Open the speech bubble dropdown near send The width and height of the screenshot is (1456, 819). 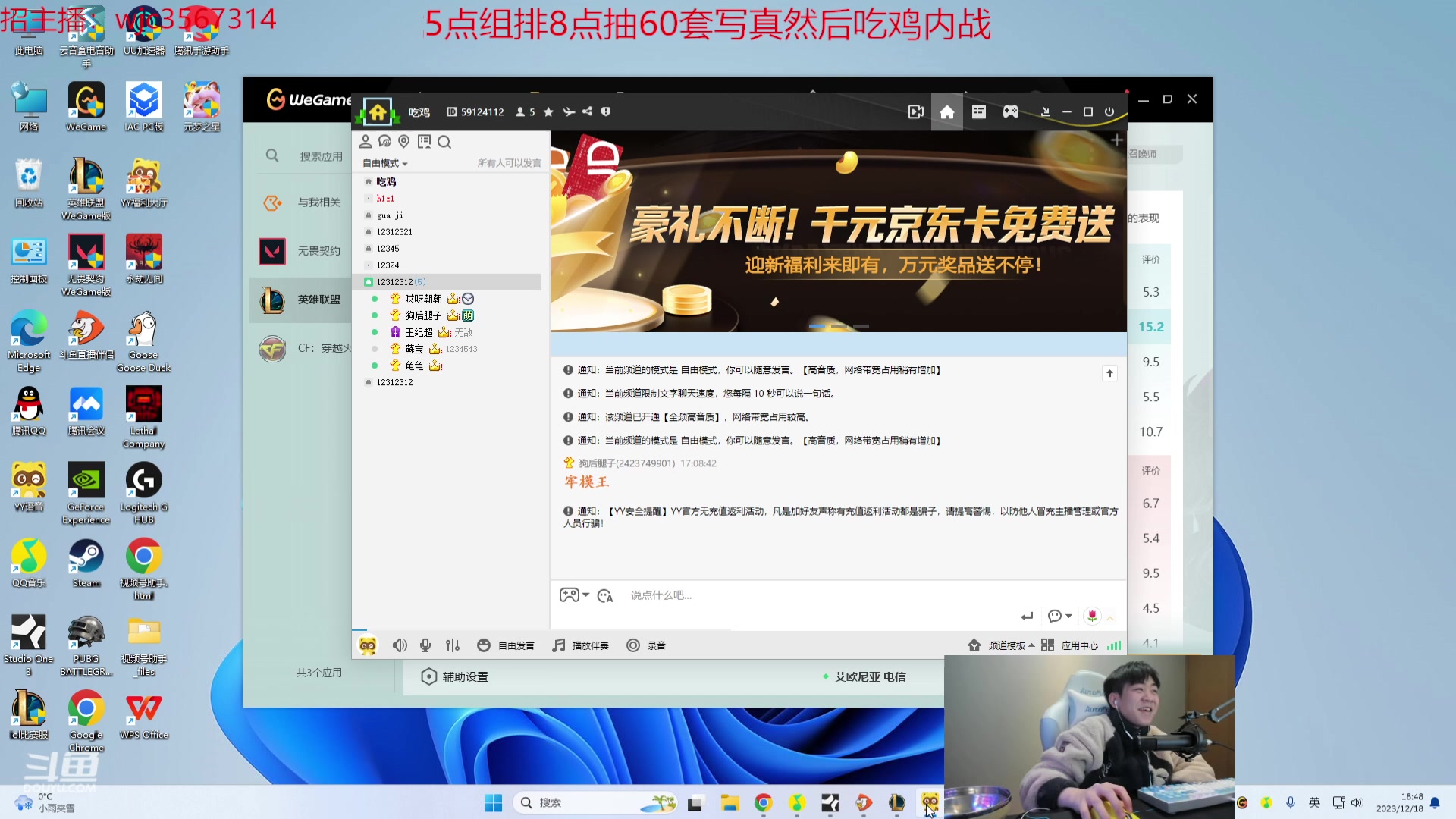[x=1059, y=617]
